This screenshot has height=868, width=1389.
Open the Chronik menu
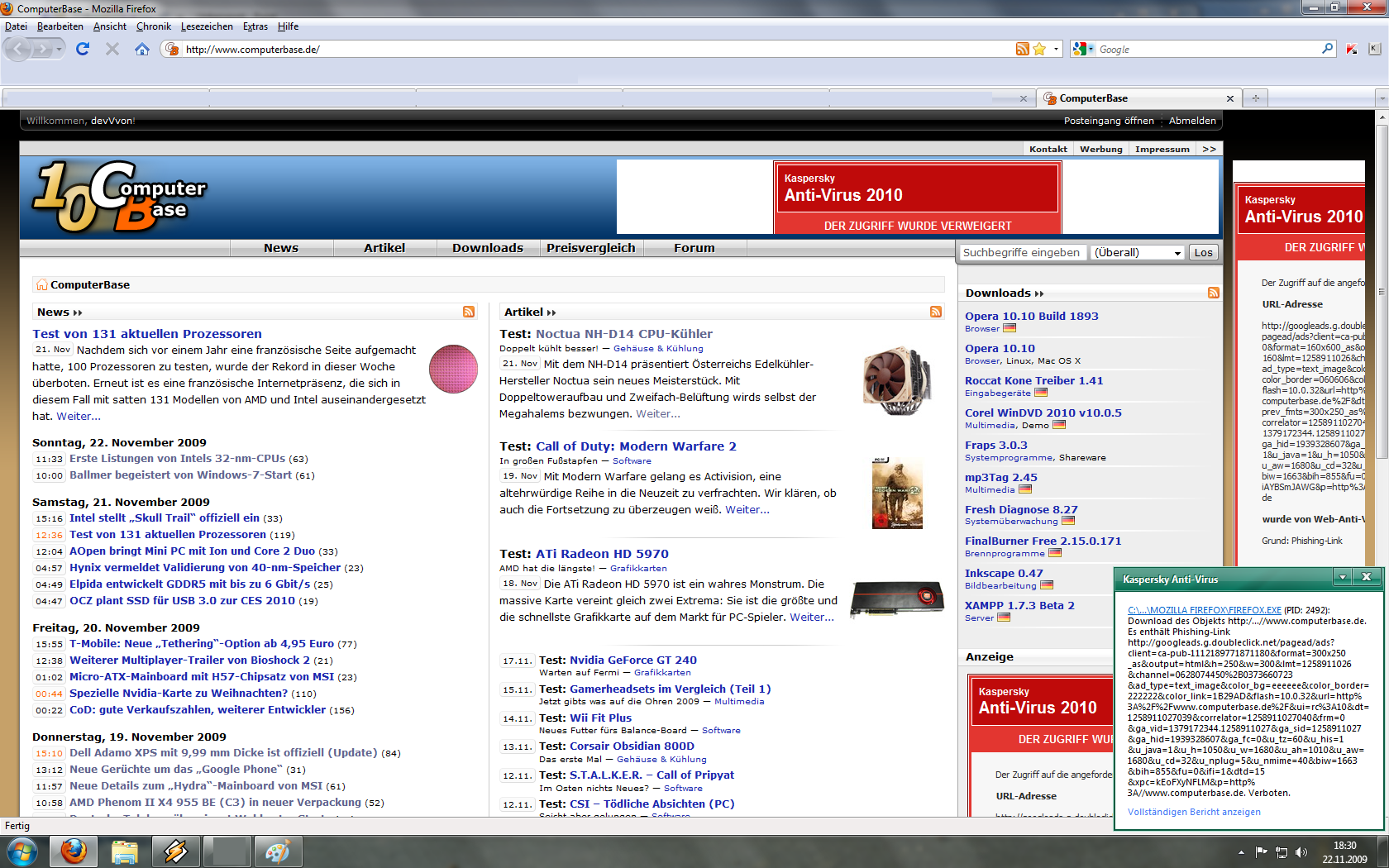click(154, 26)
